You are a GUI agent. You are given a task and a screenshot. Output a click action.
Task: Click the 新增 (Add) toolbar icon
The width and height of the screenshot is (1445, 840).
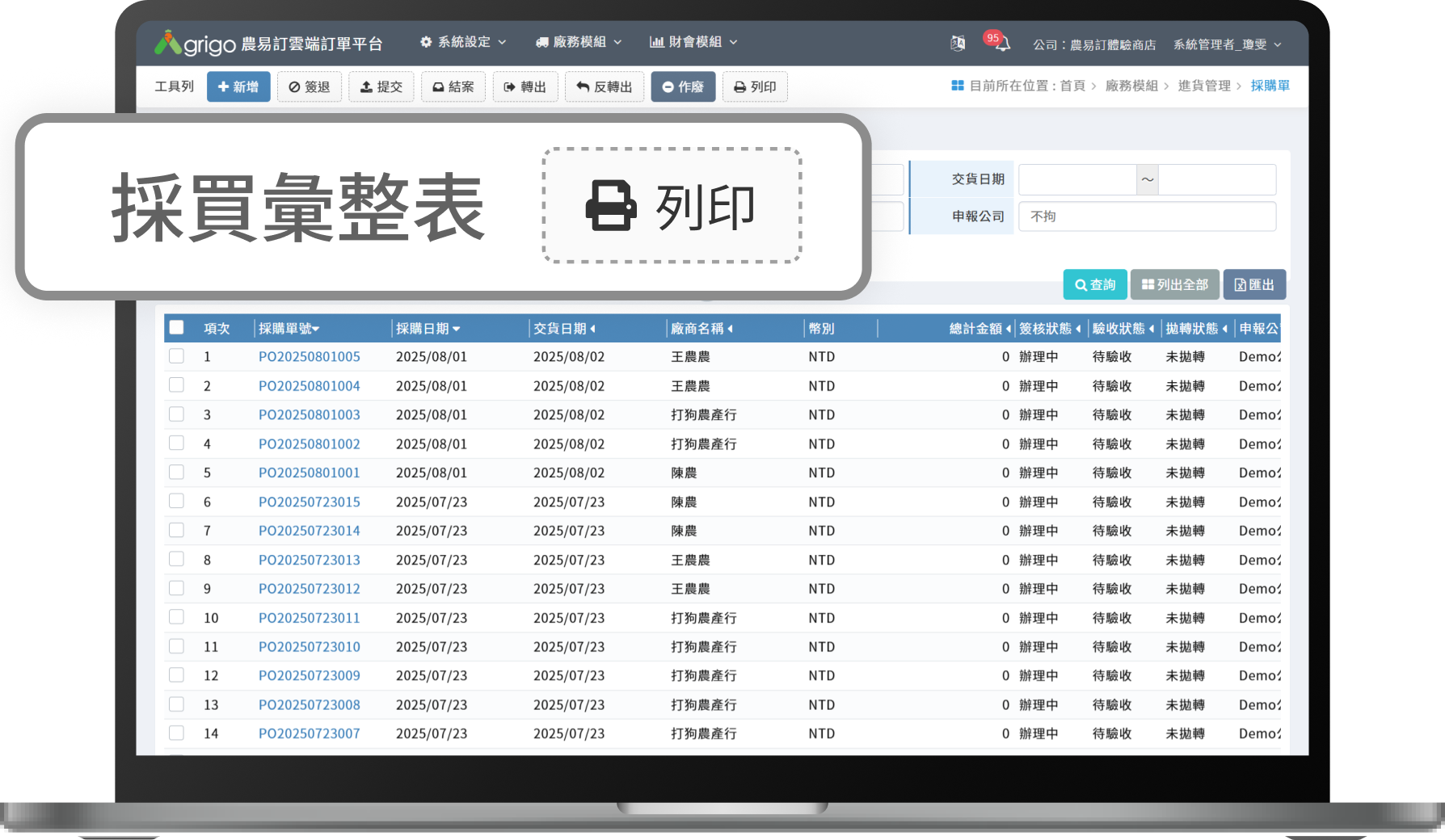click(x=238, y=86)
